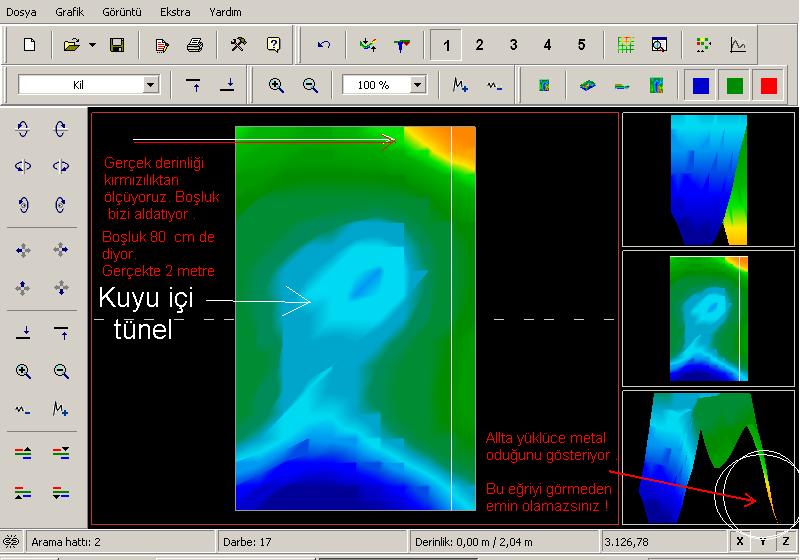800x560 pixels.
Task: Zoom in using the side panel magnifier plus
Action: point(23,371)
